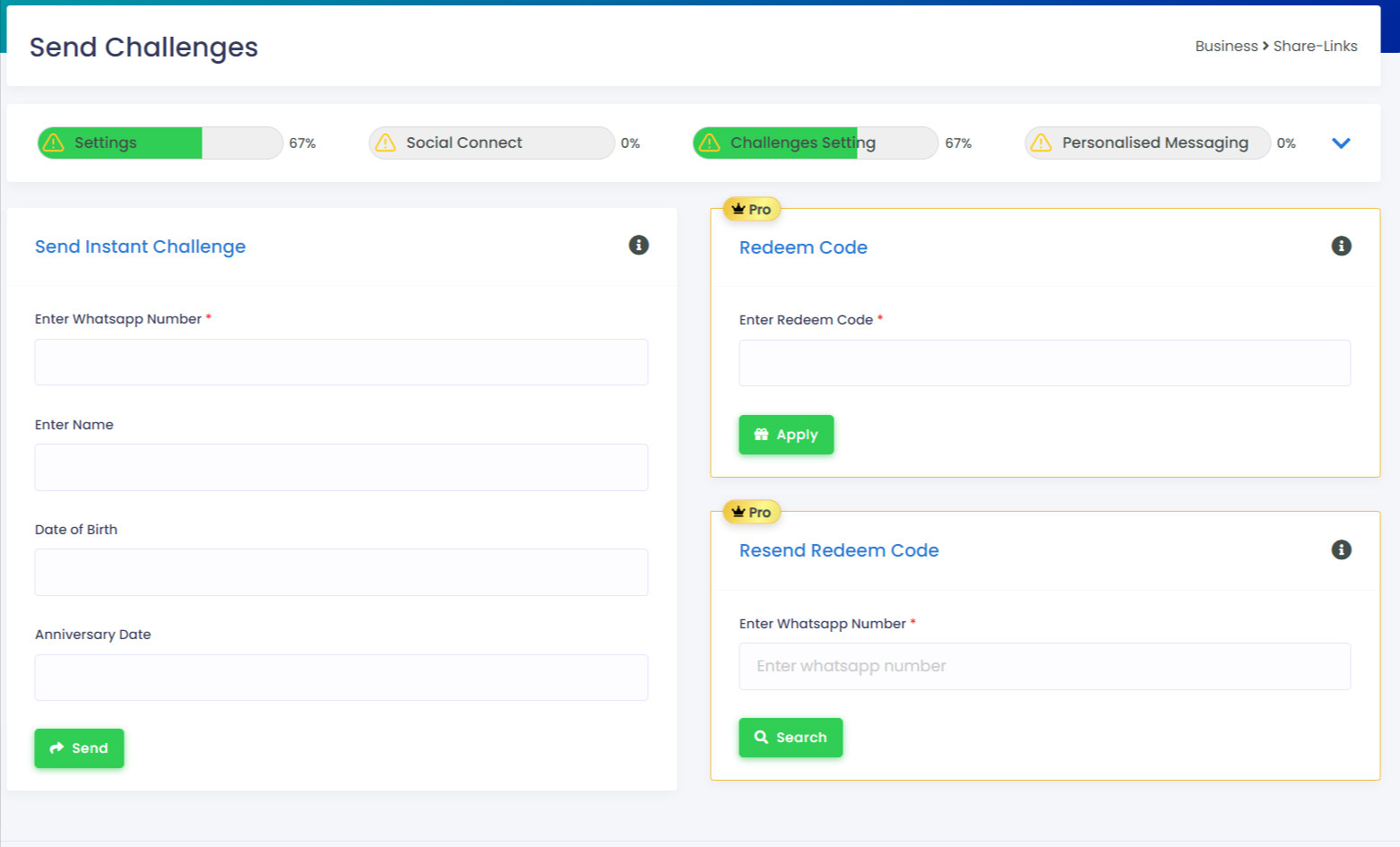Image resolution: width=1400 pixels, height=847 pixels.
Task: Click info icon beside Send Instant Challenge
Action: click(638, 245)
